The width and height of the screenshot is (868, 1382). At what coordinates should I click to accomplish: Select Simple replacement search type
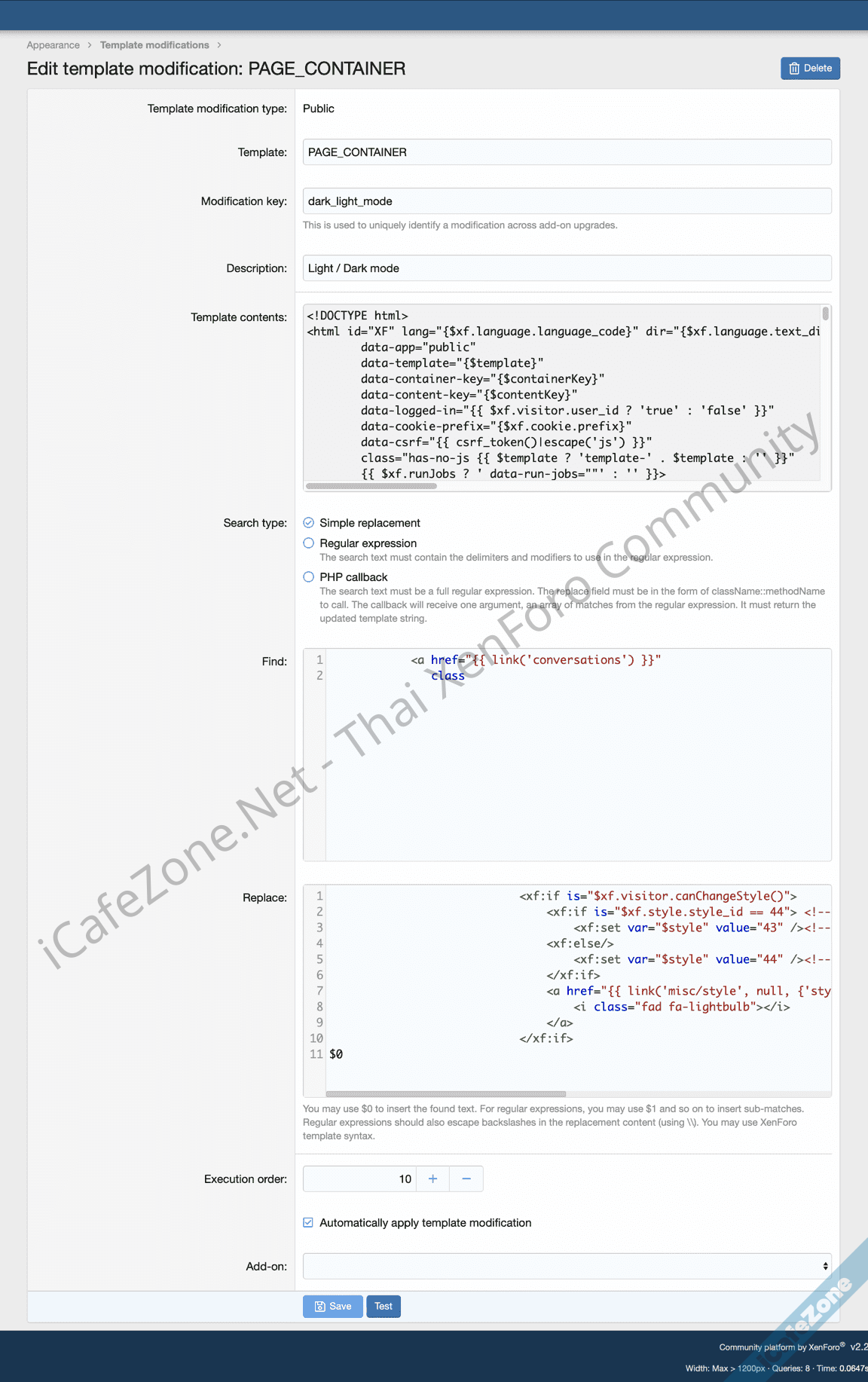click(x=309, y=523)
